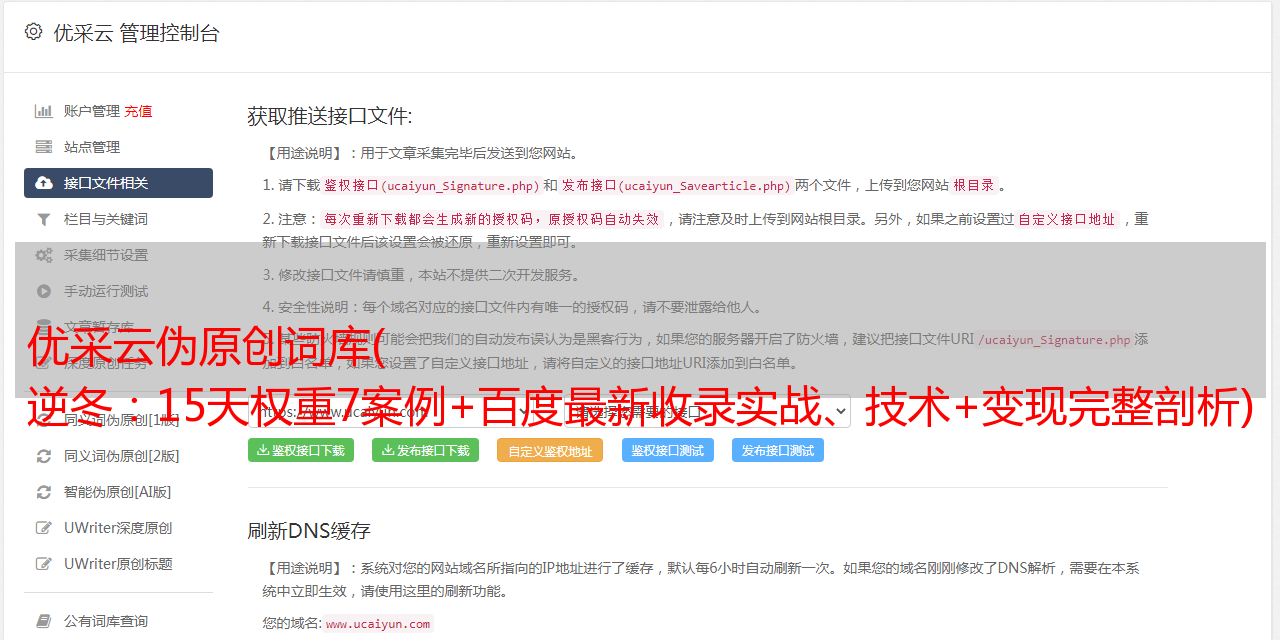Screen dimensions: 1280x640
Task: Open the 请选择需要的接口 dropdown arrow
Action: (x=840, y=411)
